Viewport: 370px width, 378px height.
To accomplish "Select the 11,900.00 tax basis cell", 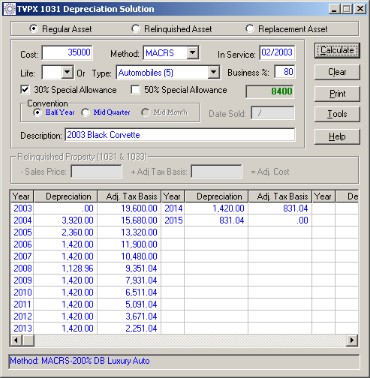I will point(129,245).
